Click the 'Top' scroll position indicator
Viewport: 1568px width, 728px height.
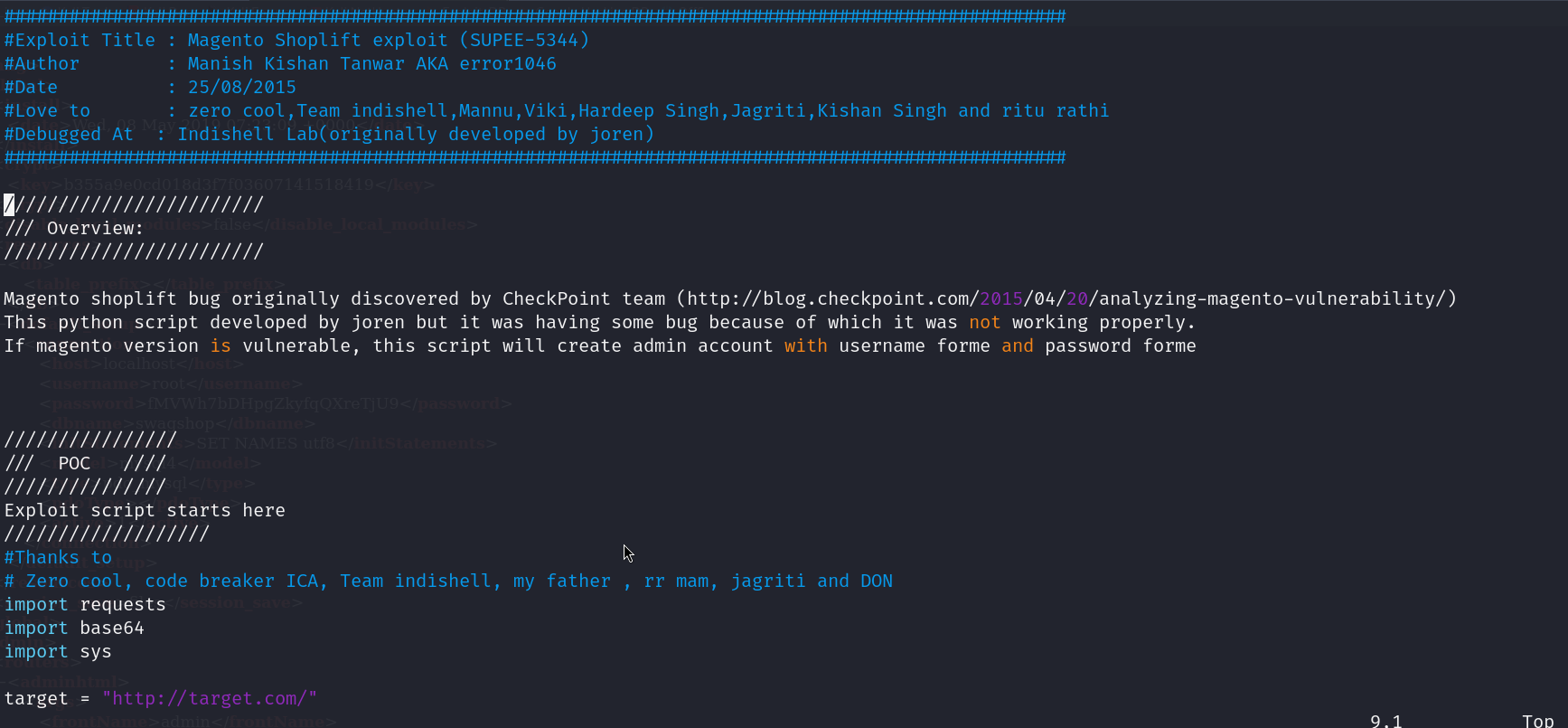pyautogui.click(x=1537, y=721)
